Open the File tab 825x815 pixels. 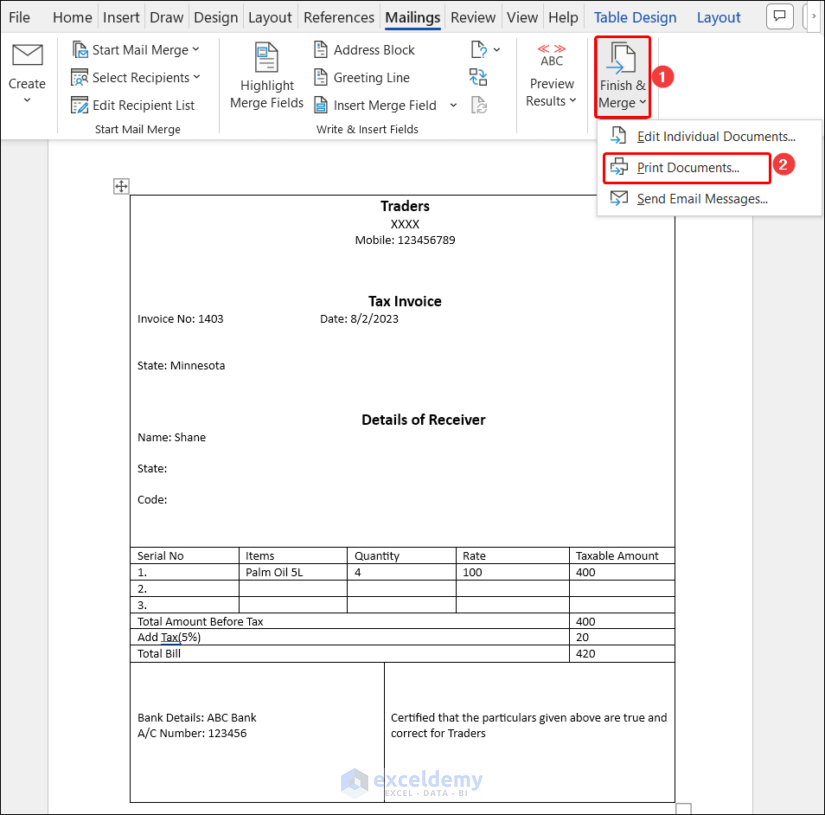[19, 17]
